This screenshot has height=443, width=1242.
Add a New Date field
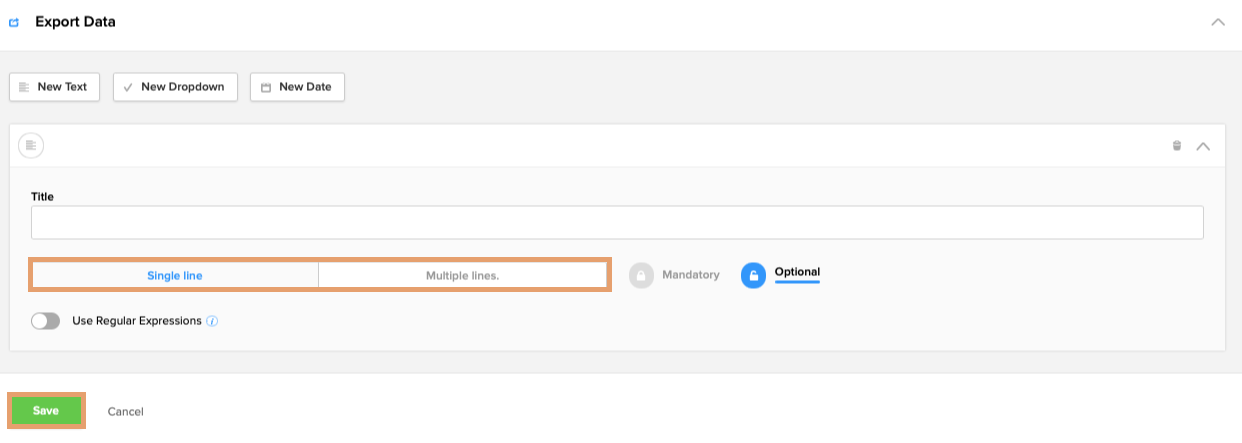[297, 87]
